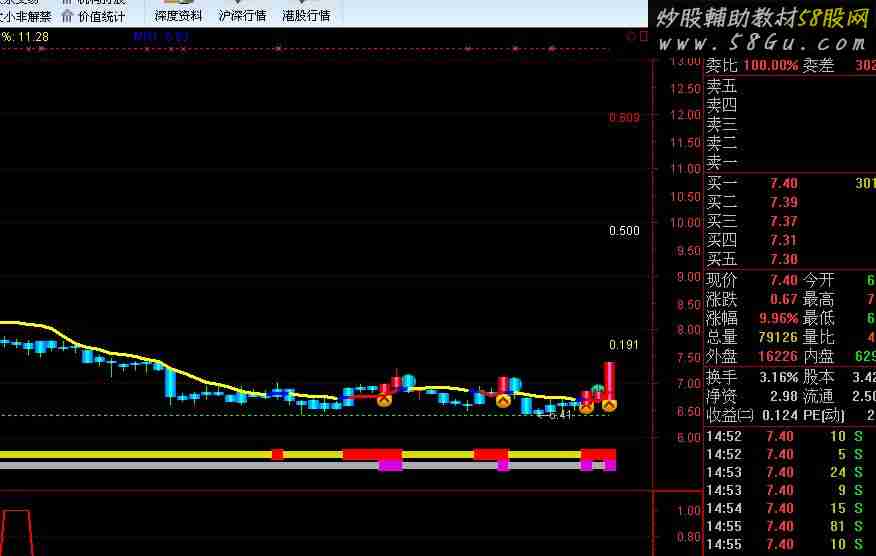Click the 6.41 low price label on the chart
Viewport: 876px width, 556px height.
[x=560, y=415]
